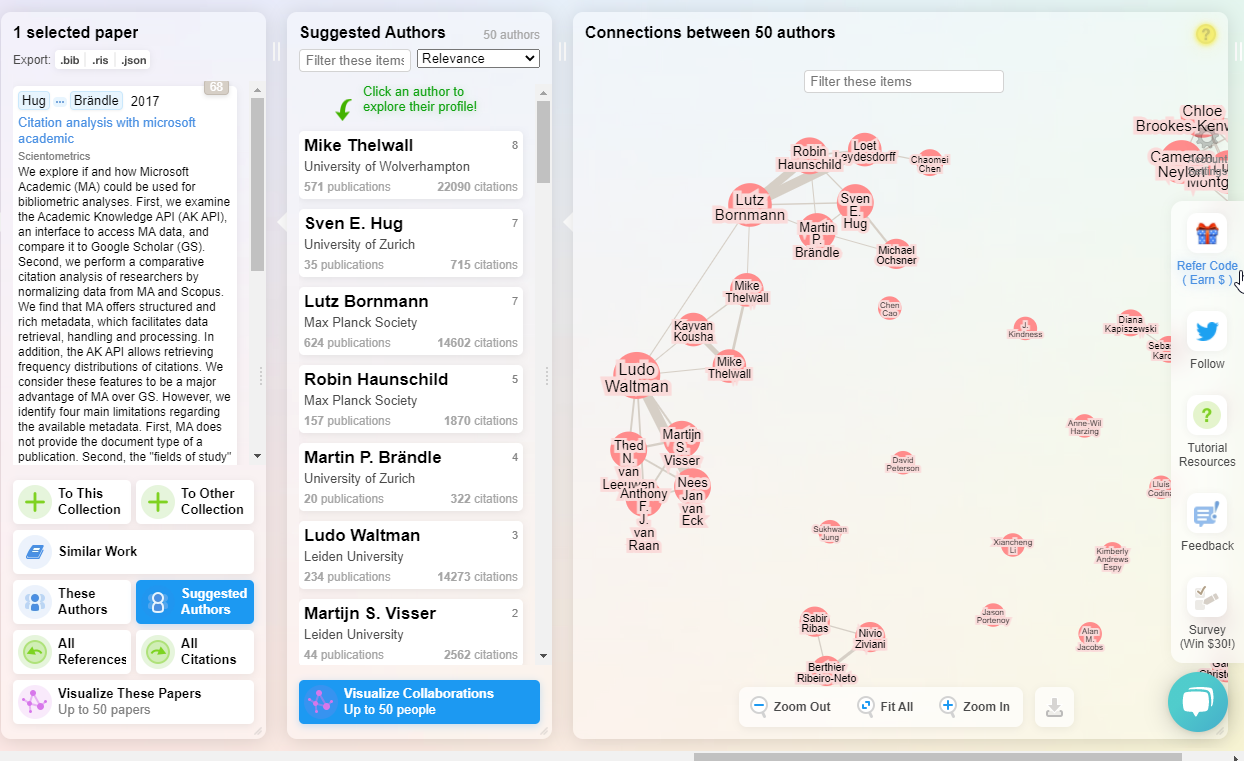Viewport: 1244px width, 761px height.
Task: Click the paper abstract scrollbar down arrow
Action: pyautogui.click(x=258, y=455)
